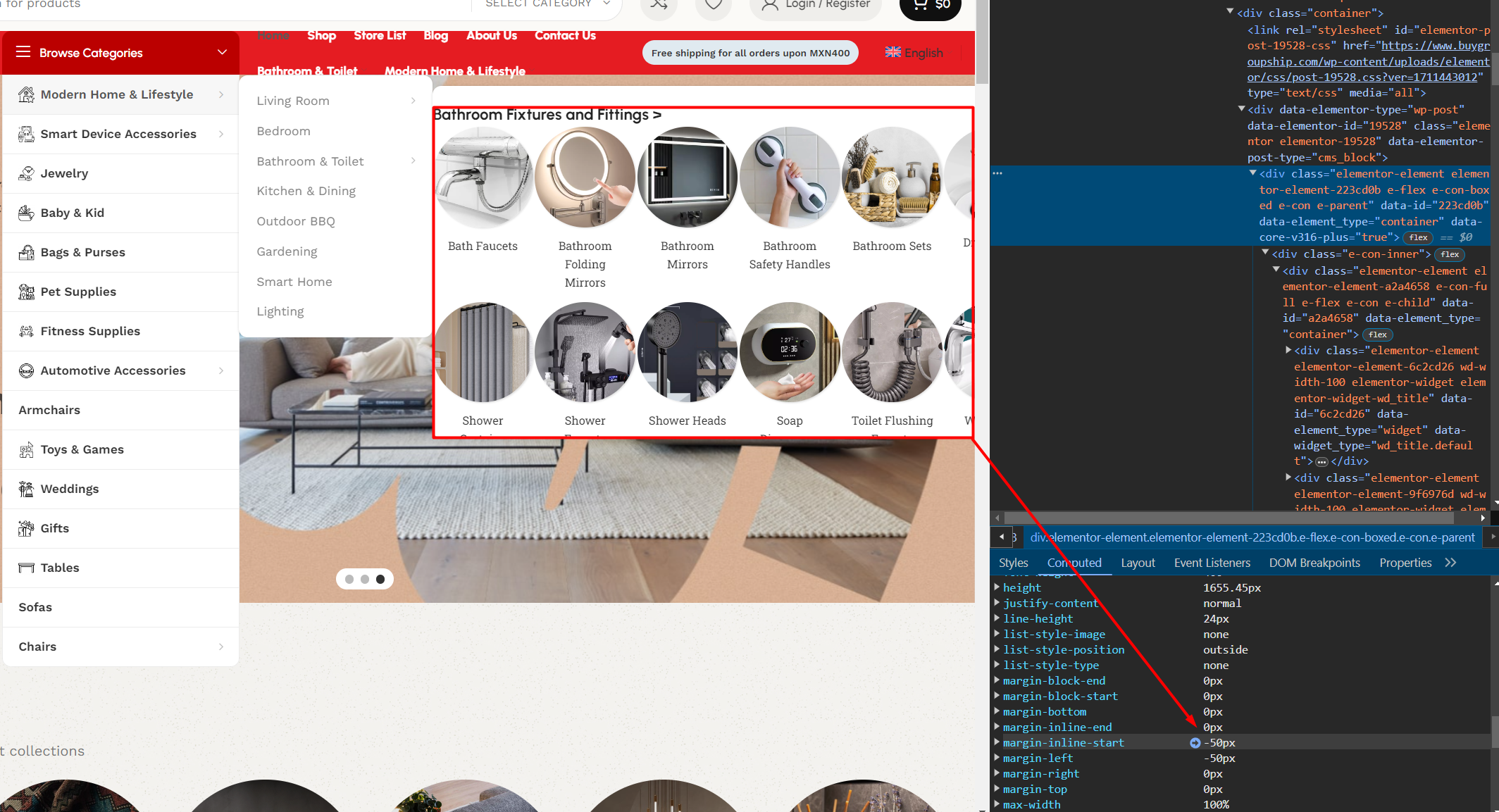Switch to the Layout tab
This screenshot has width=1499, height=812.
click(1138, 563)
